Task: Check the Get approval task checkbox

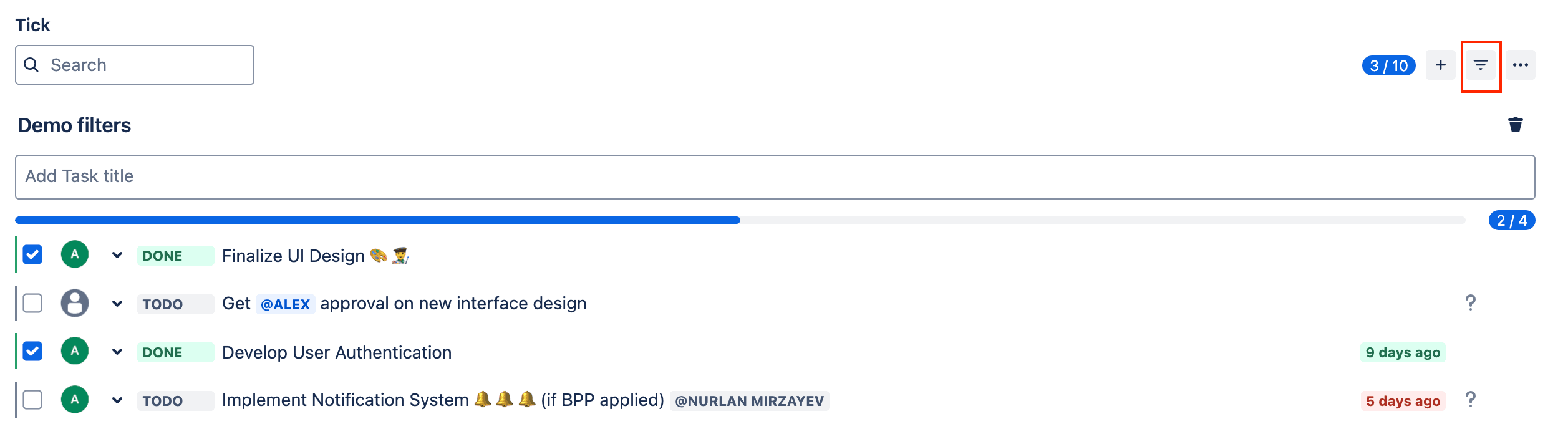Action: tap(32, 303)
